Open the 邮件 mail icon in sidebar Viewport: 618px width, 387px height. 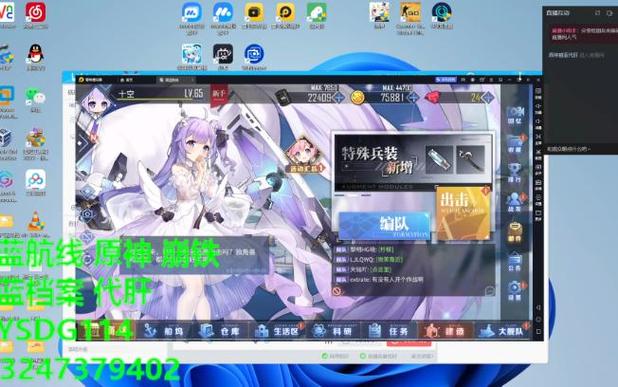coord(515,233)
